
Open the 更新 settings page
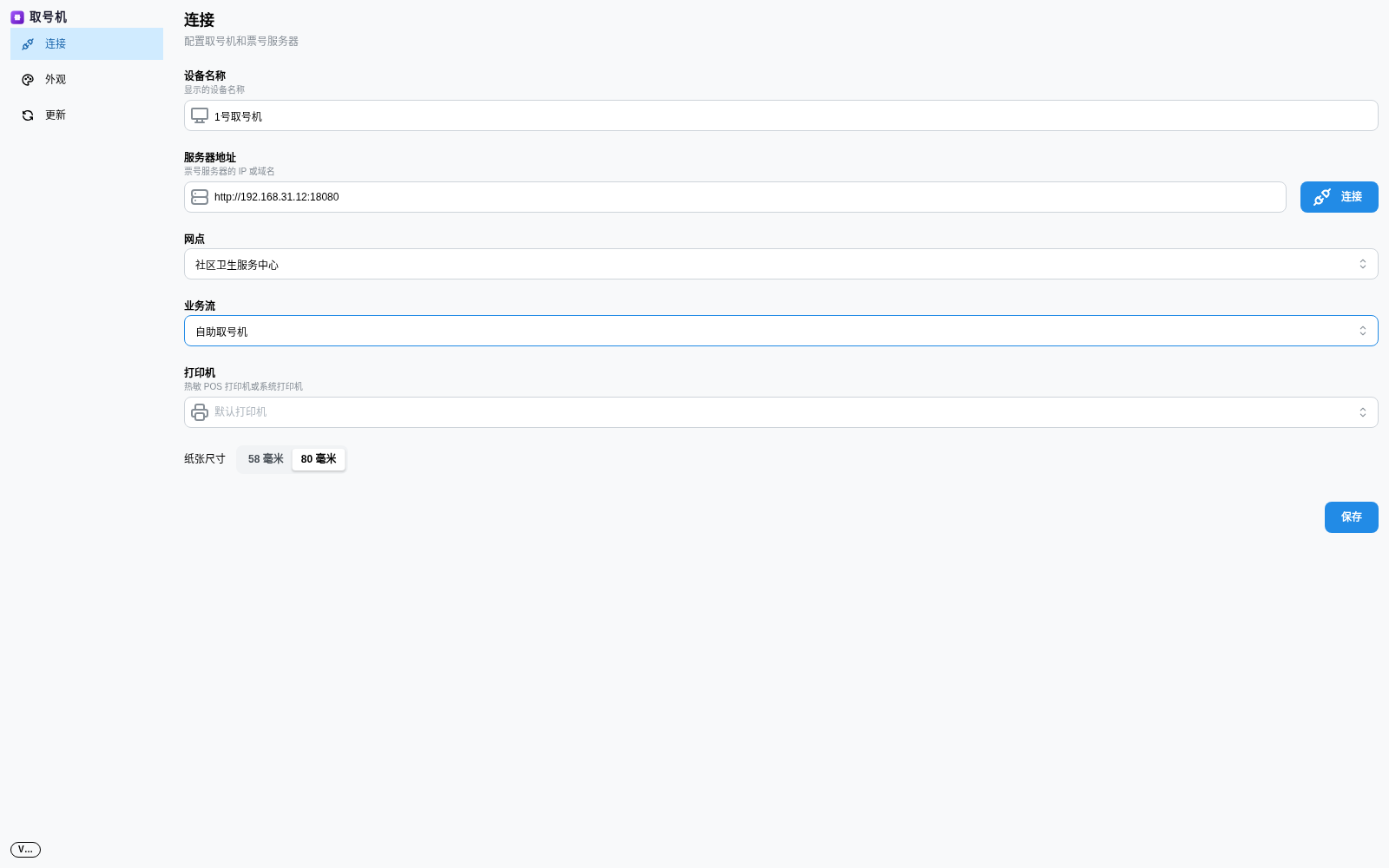[87, 115]
